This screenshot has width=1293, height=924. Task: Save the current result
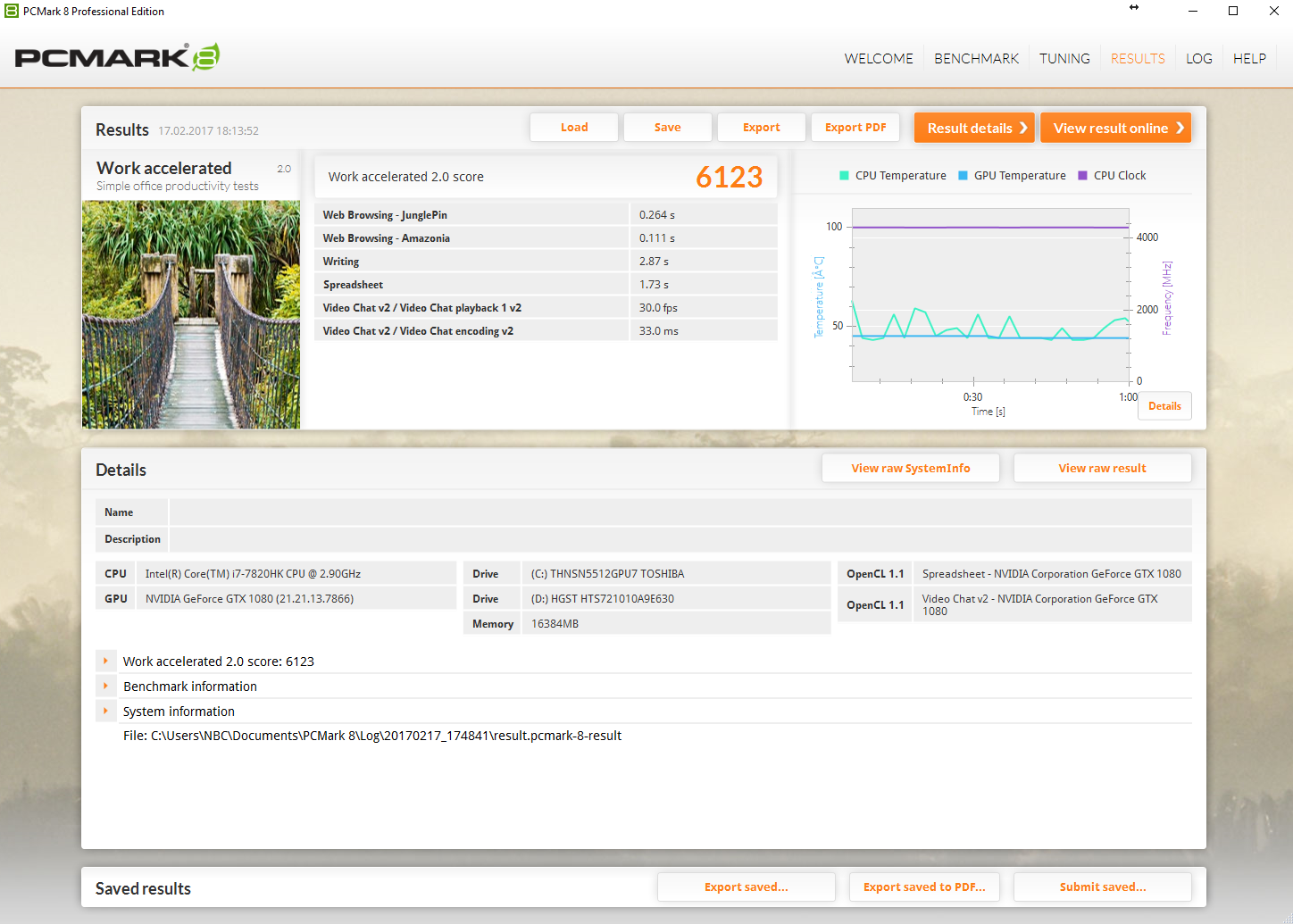click(x=668, y=128)
